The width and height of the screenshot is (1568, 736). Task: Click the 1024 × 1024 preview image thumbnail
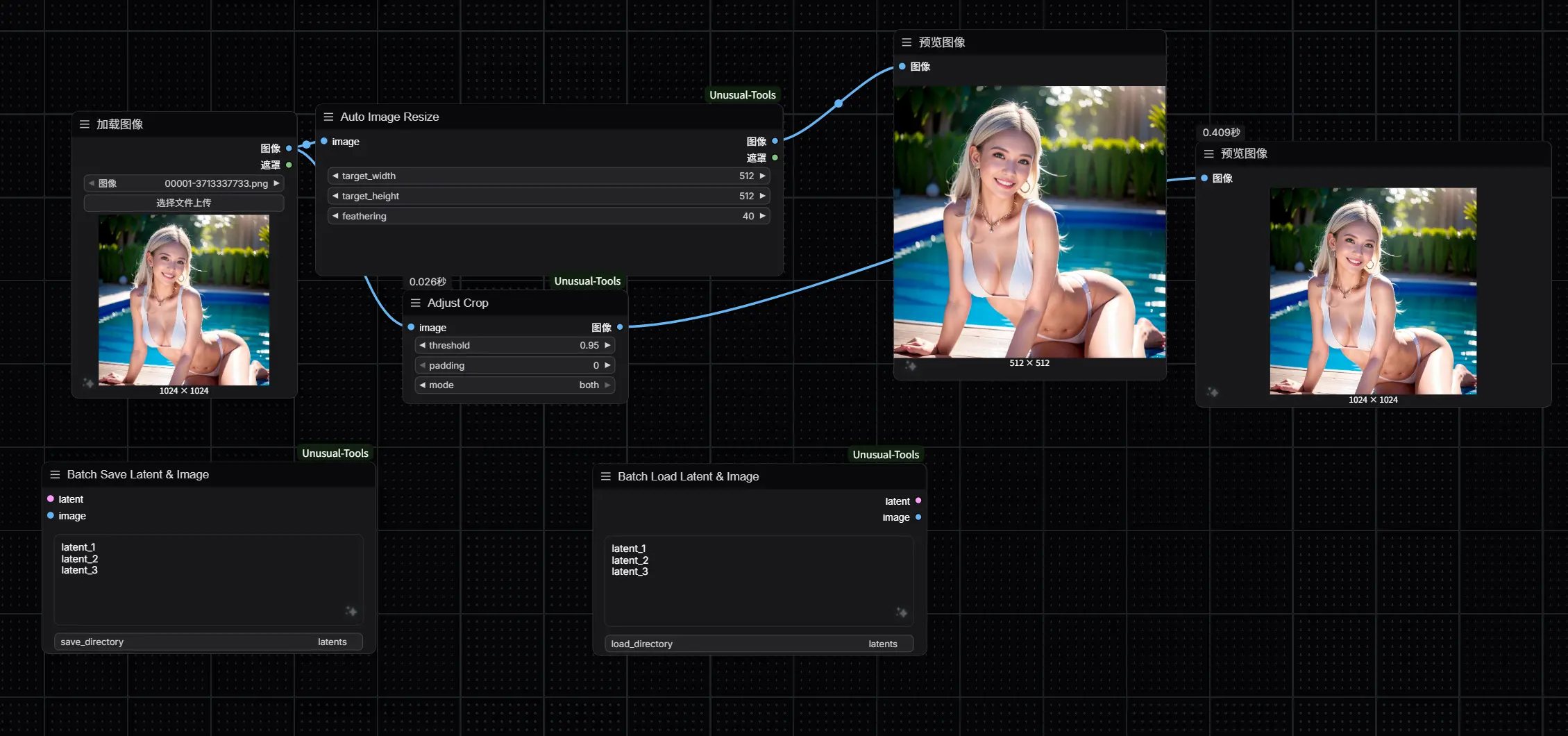click(1372, 291)
